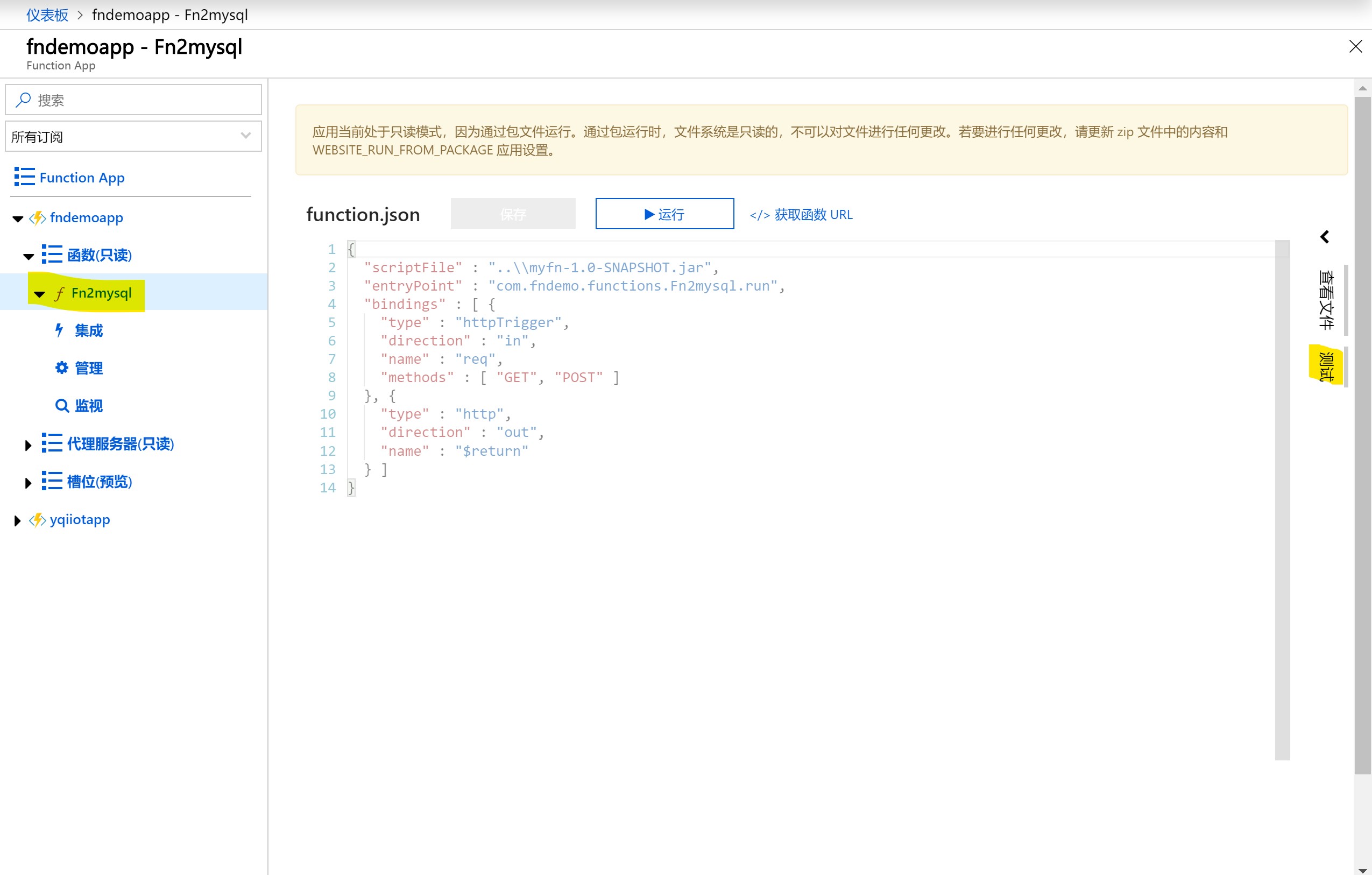Click the code editor vertical scrollbar
Image resolution: width=1372 pixels, height=875 pixels.
[1282, 500]
